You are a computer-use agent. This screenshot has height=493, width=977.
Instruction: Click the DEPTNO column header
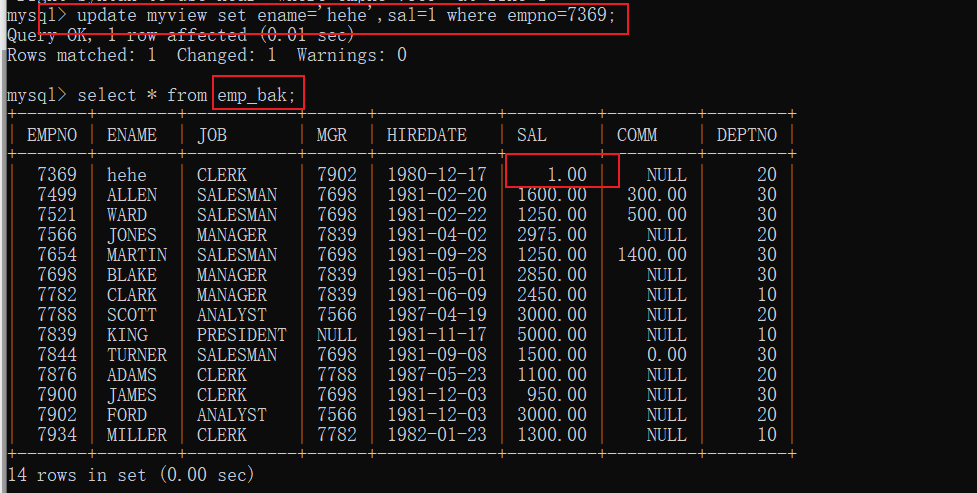746,135
